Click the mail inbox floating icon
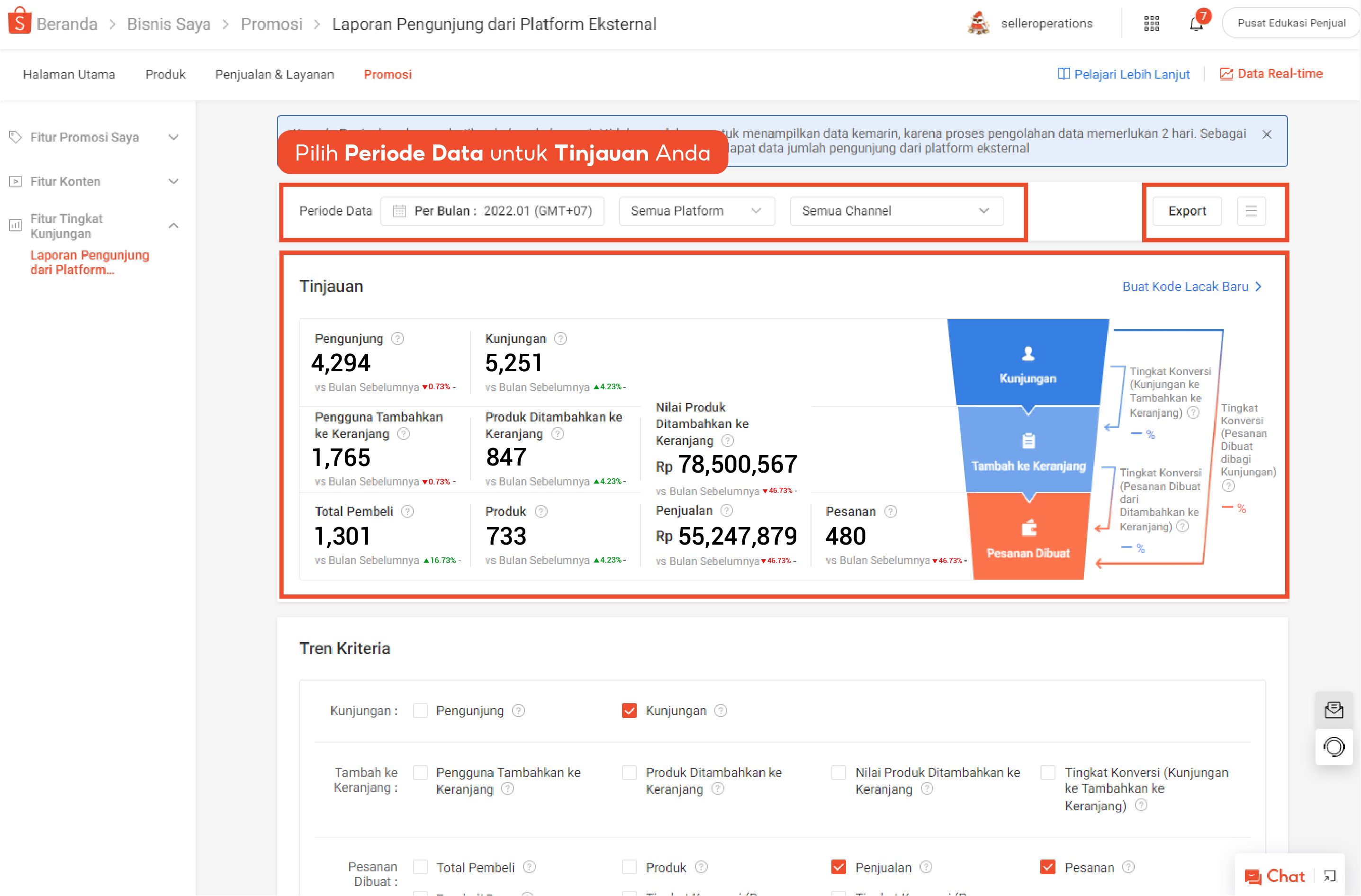Viewport: 1361px width, 896px height. click(1334, 709)
